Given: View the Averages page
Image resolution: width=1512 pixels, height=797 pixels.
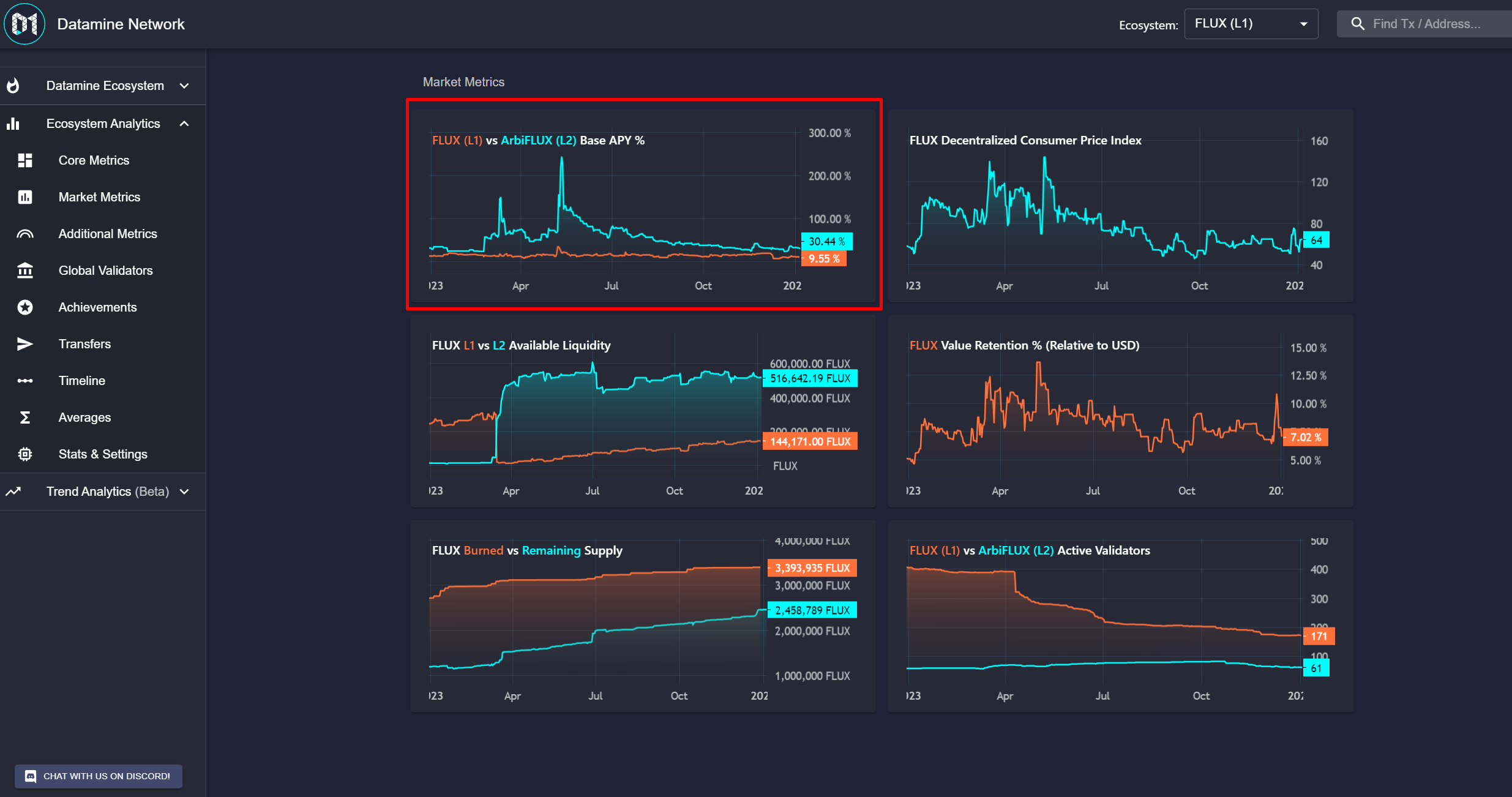Looking at the screenshot, I should click(x=103, y=417).
